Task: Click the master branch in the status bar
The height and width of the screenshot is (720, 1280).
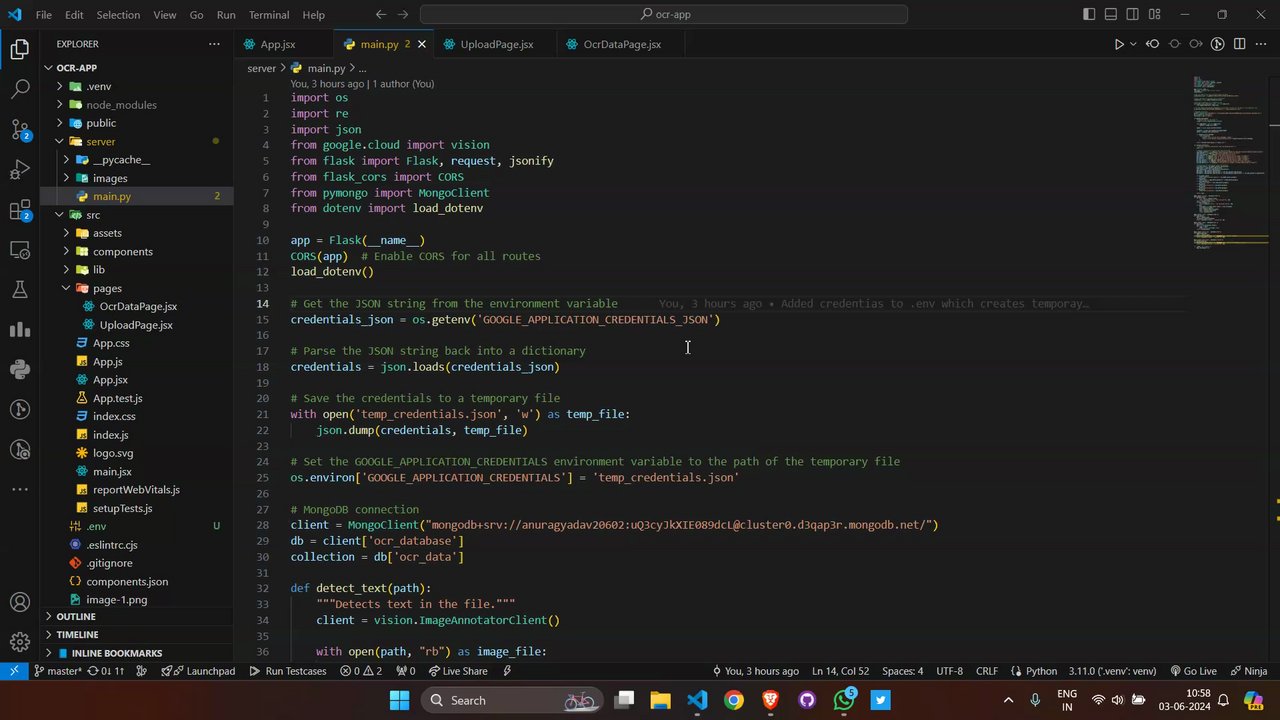Action: click(x=58, y=671)
